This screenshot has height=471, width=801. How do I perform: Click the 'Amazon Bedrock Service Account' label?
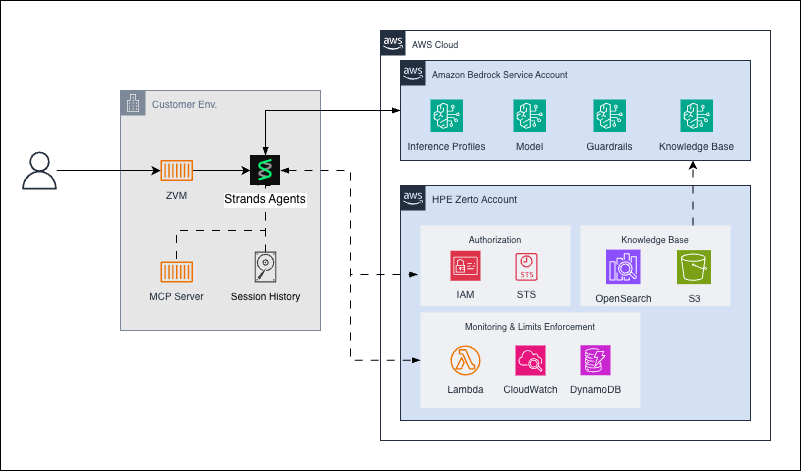point(500,75)
